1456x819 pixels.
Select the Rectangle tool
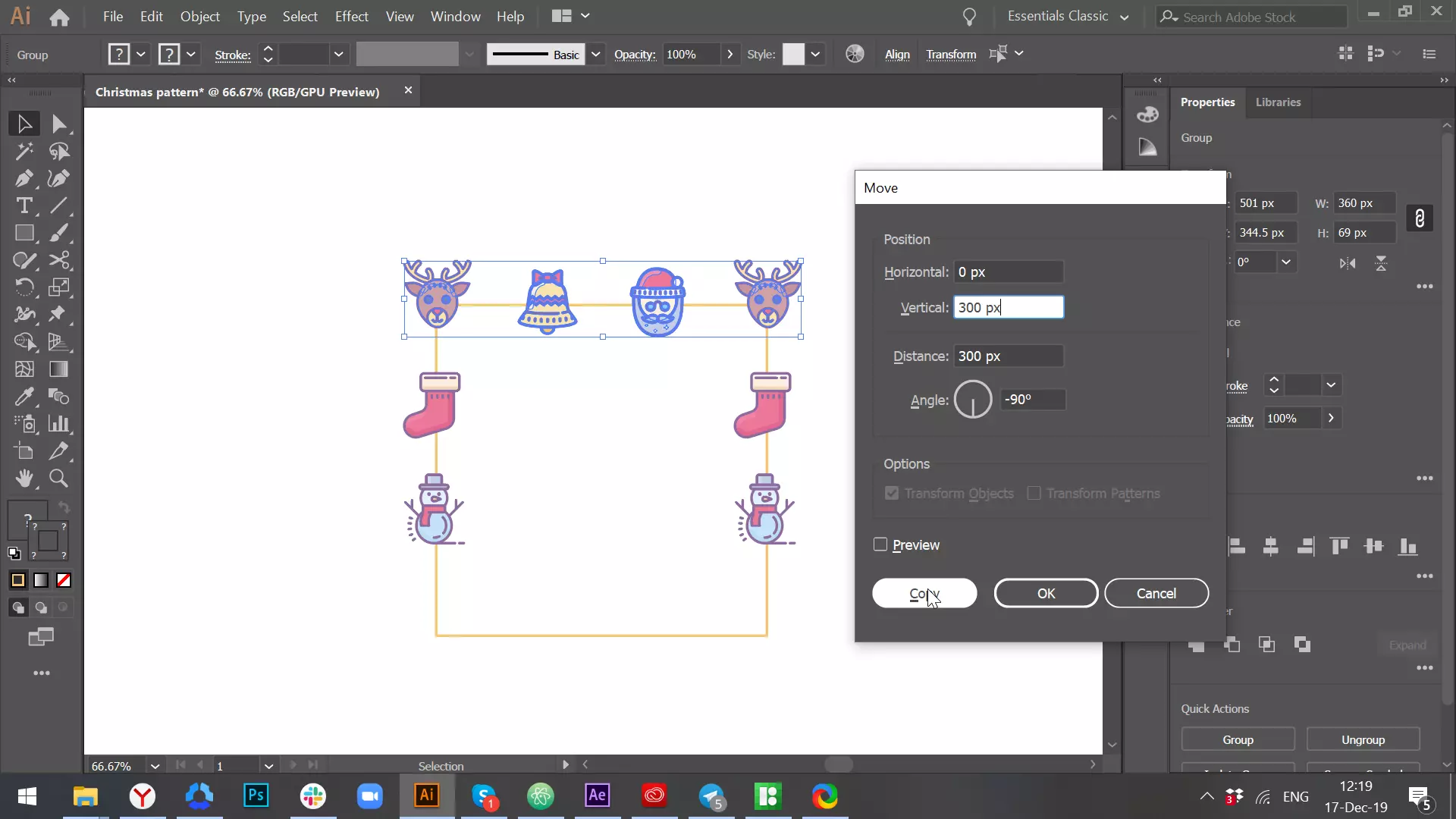pos(24,233)
